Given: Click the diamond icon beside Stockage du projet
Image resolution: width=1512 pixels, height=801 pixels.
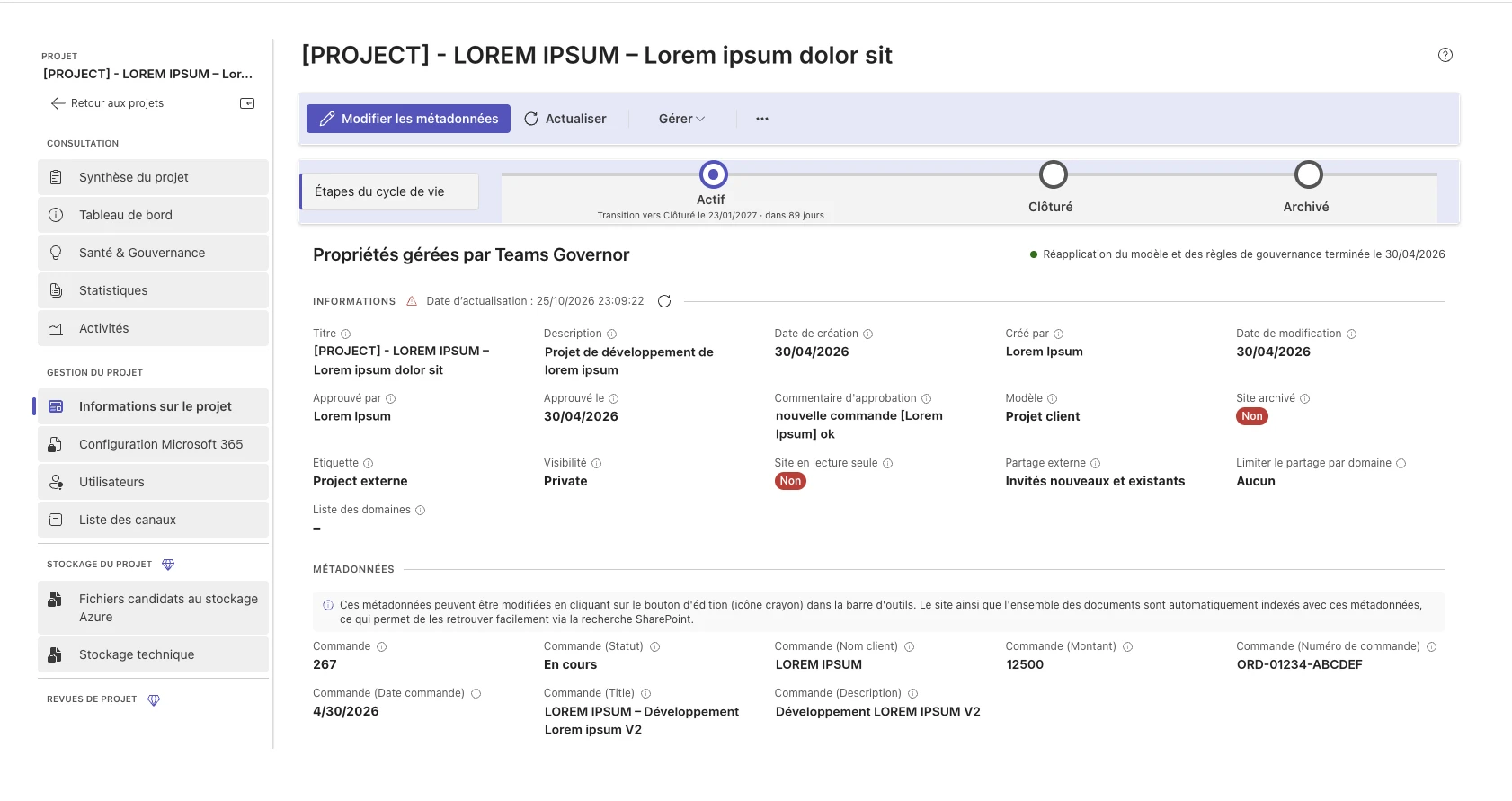Looking at the screenshot, I should pos(168,565).
